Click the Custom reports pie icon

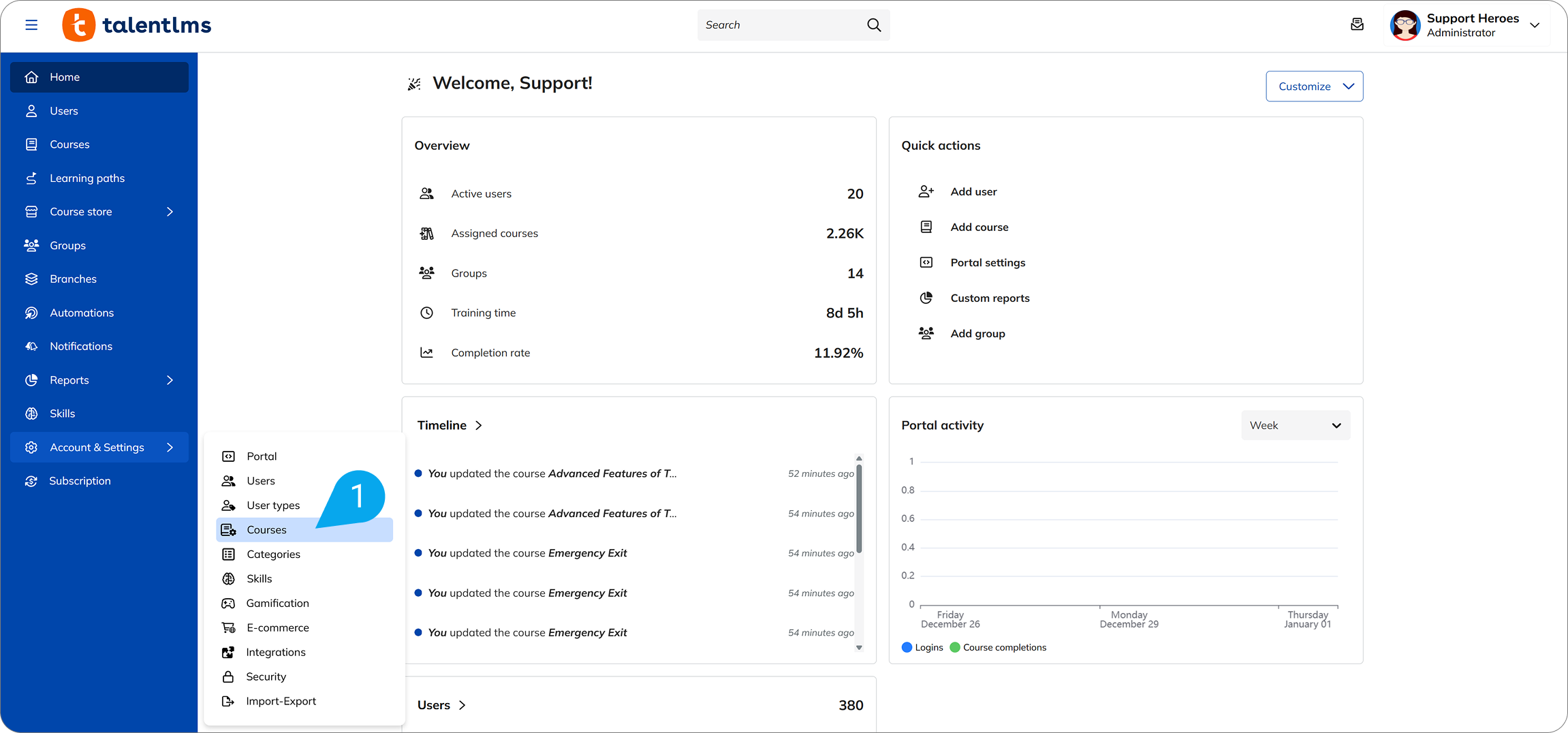[926, 298]
